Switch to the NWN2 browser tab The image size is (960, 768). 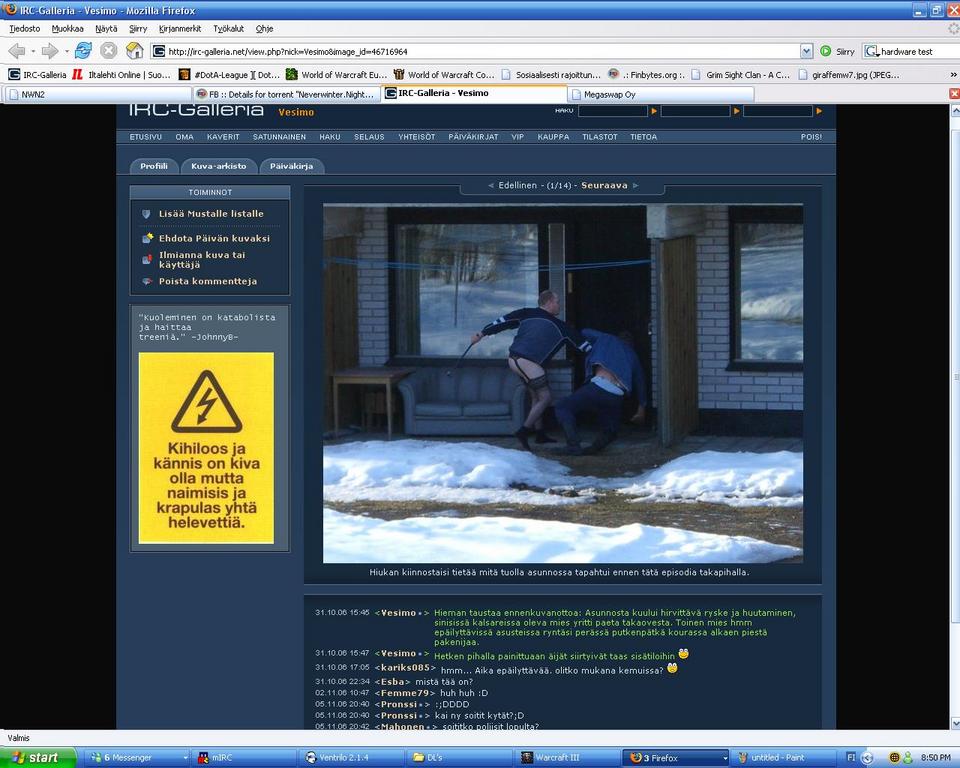(x=98, y=94)
